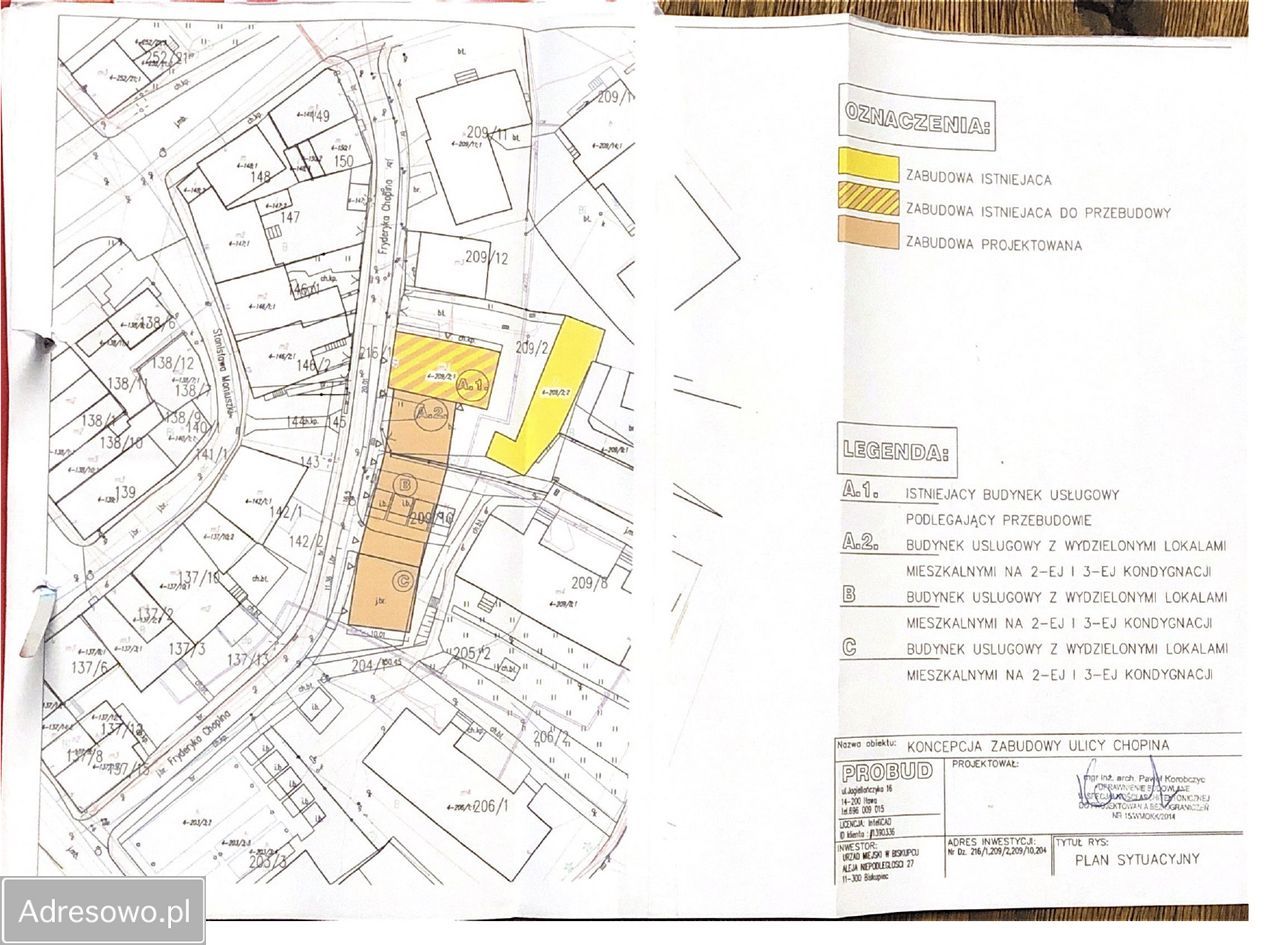Image resolution: width=1280 pixels, height=945 pixels.
Task: Click parcel number 206/1 on the map
Action: [x=490, y=806]
